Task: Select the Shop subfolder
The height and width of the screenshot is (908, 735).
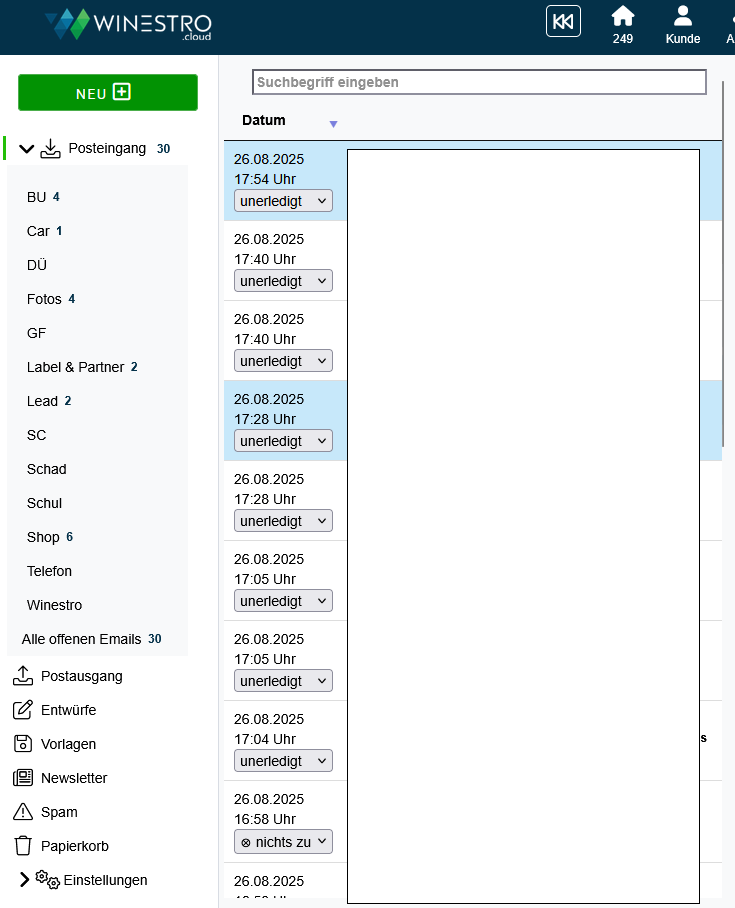Action: pyautogui.click(x=43, y=537)
